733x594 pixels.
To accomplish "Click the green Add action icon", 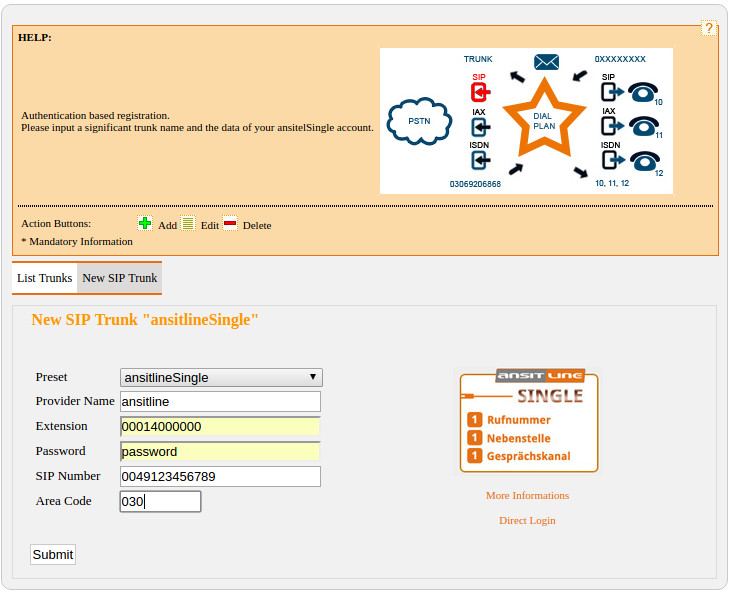I will pyautogui.click(x=145, y=224).
